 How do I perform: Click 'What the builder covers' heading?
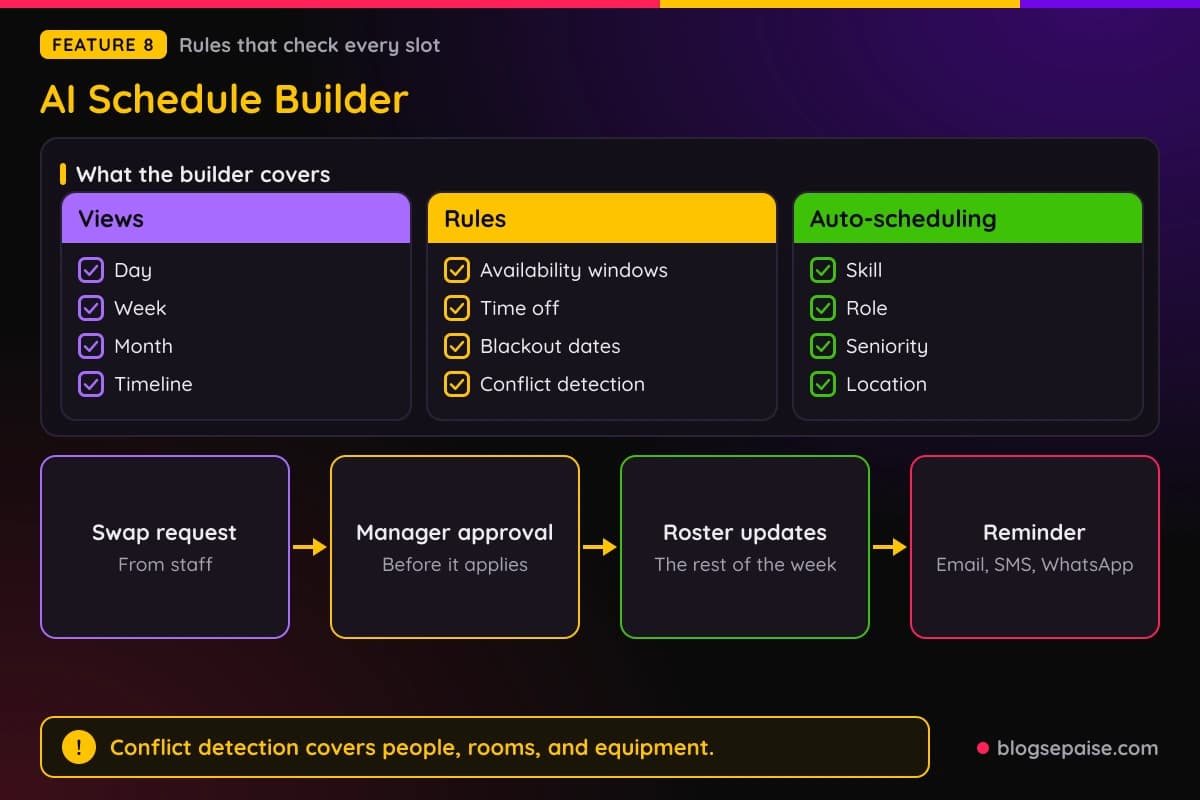click(x=203, y=174)
